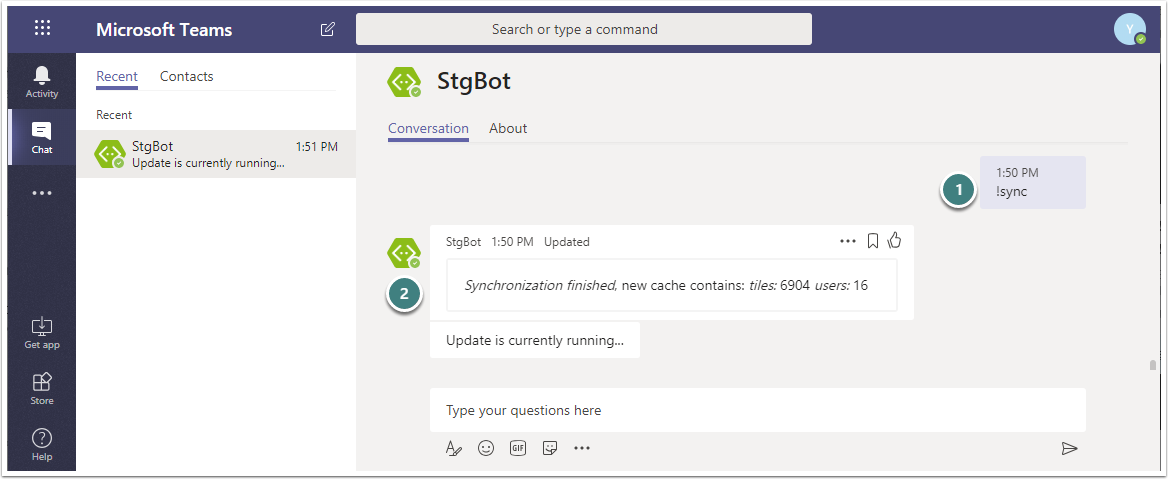The height and width of the screenshot is (479, 1168).
Task: Open the Activity bell in sidebar
Action: pos(42,82)
